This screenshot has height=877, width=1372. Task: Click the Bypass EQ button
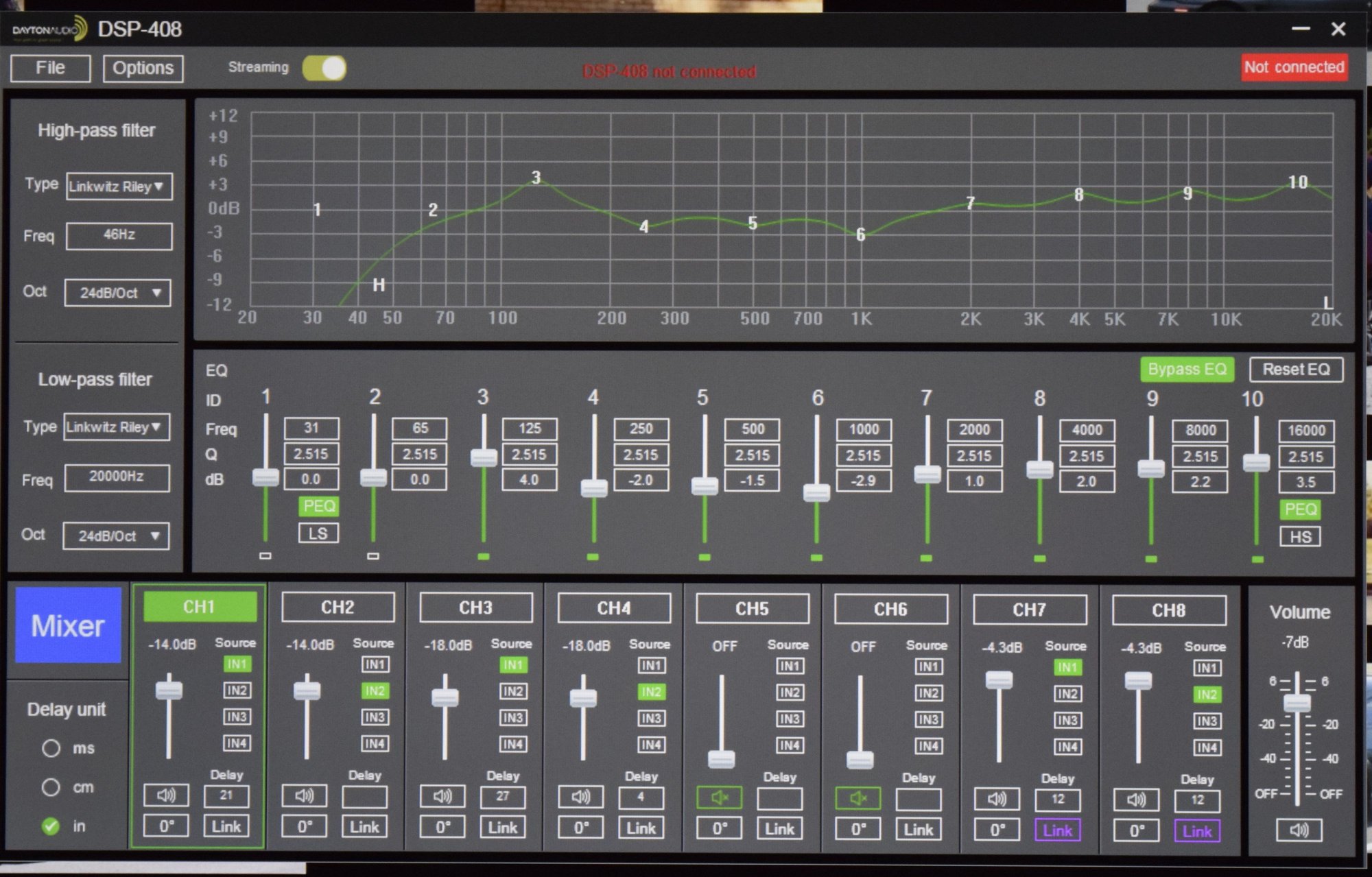pos(1187,370)
